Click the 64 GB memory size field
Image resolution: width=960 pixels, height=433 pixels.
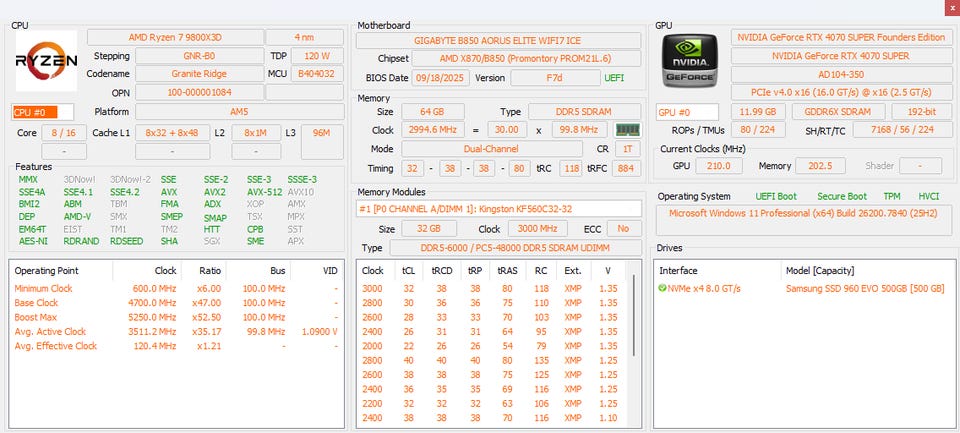coord(432,111)
